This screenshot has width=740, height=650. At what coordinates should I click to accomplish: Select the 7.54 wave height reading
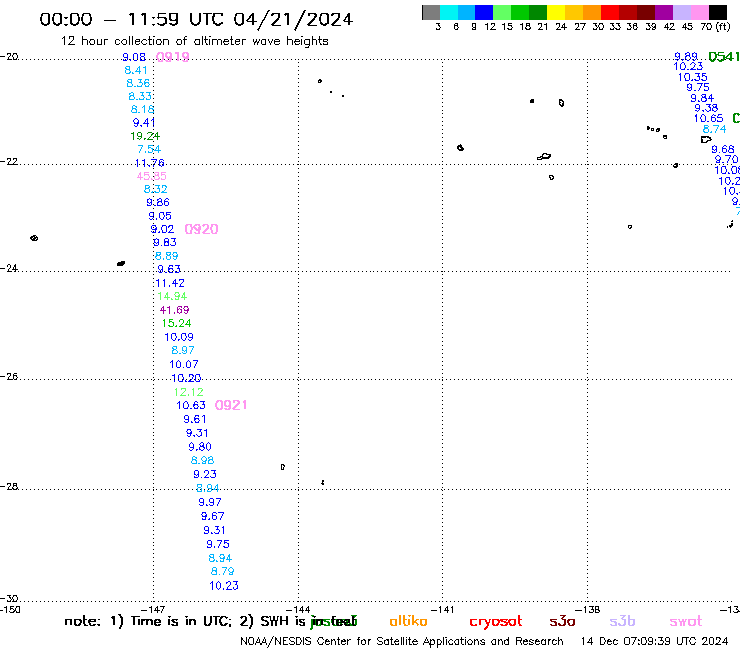(149, 149)
